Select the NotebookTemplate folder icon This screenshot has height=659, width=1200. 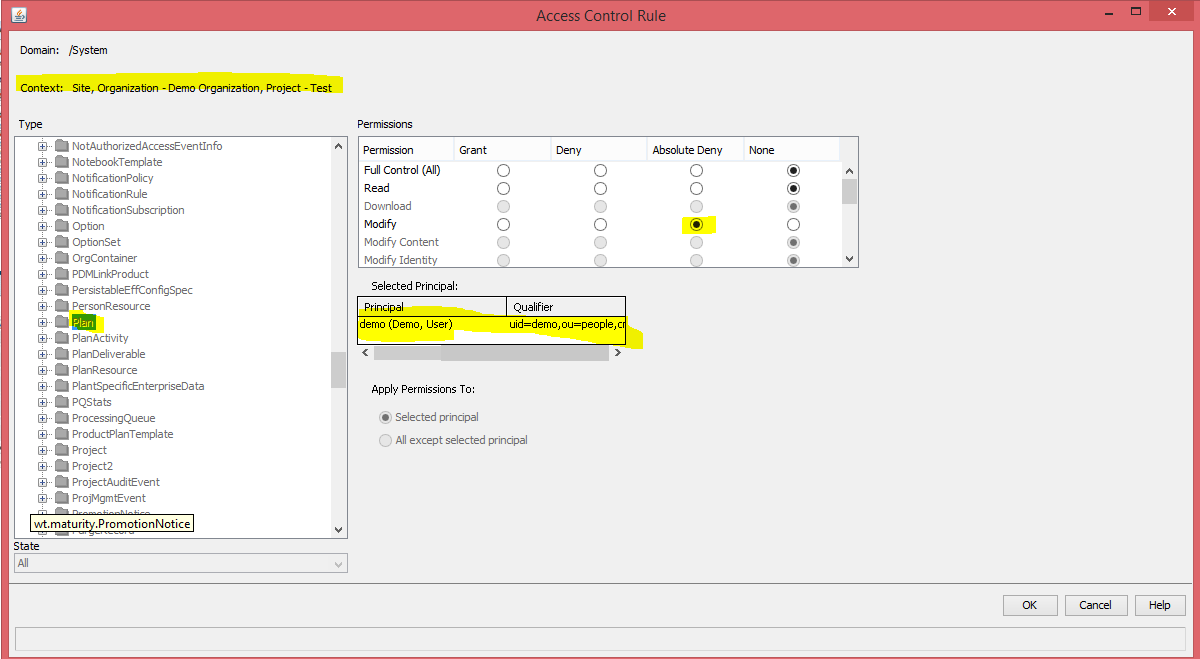pyautogui.click(x=62, y=162)
